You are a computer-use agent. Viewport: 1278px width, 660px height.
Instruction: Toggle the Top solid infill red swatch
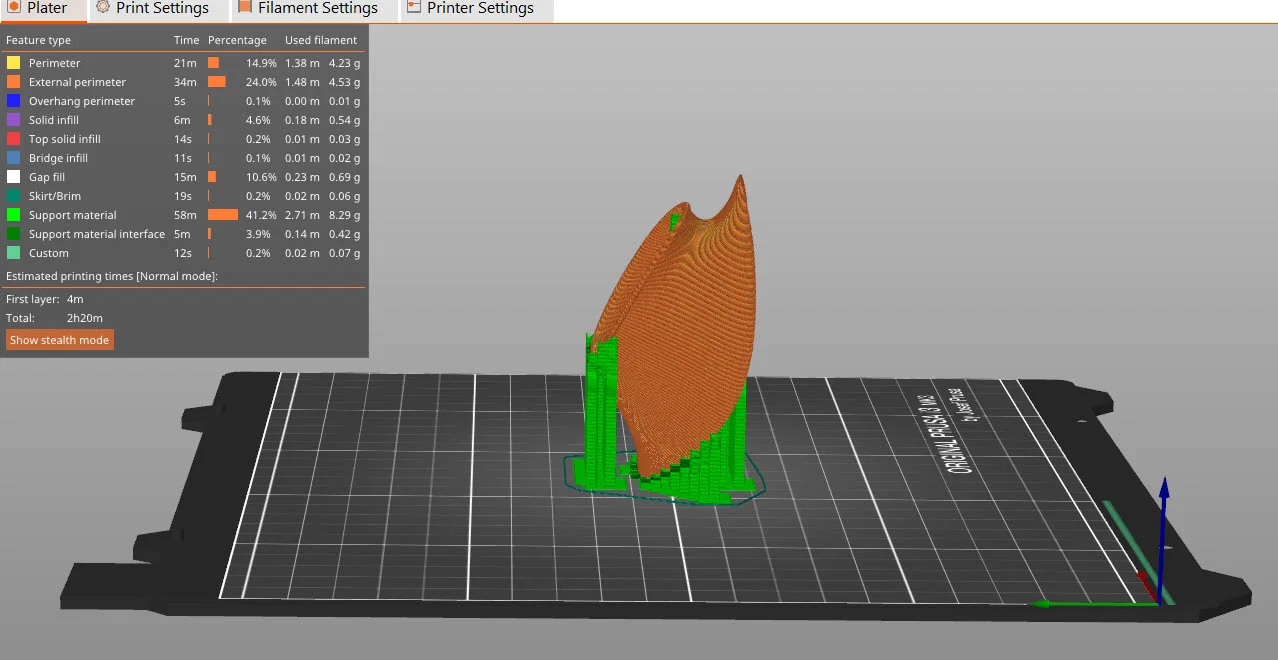[13, 139]
